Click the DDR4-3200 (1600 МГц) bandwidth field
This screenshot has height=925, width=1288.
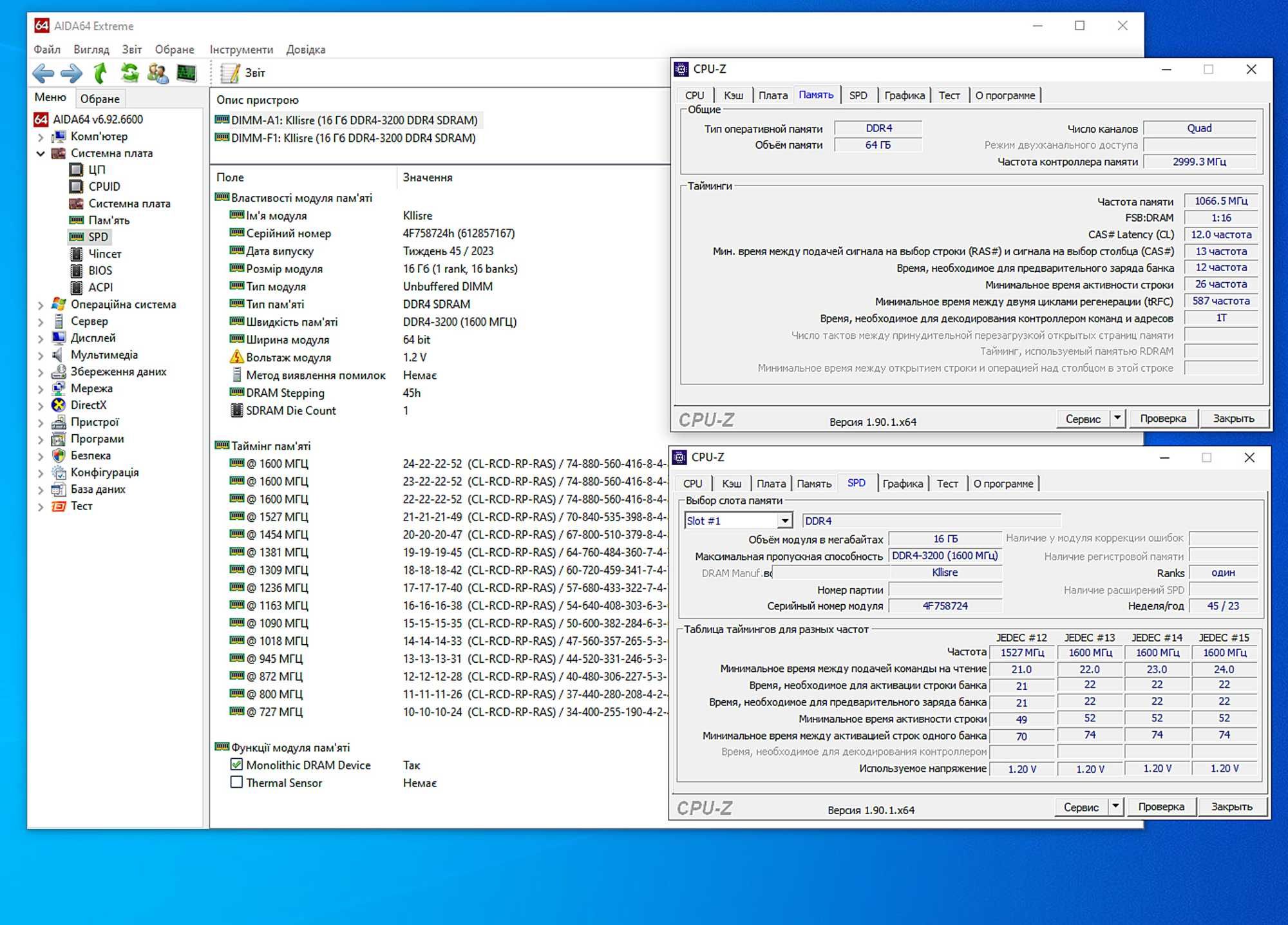coord(945,555)
